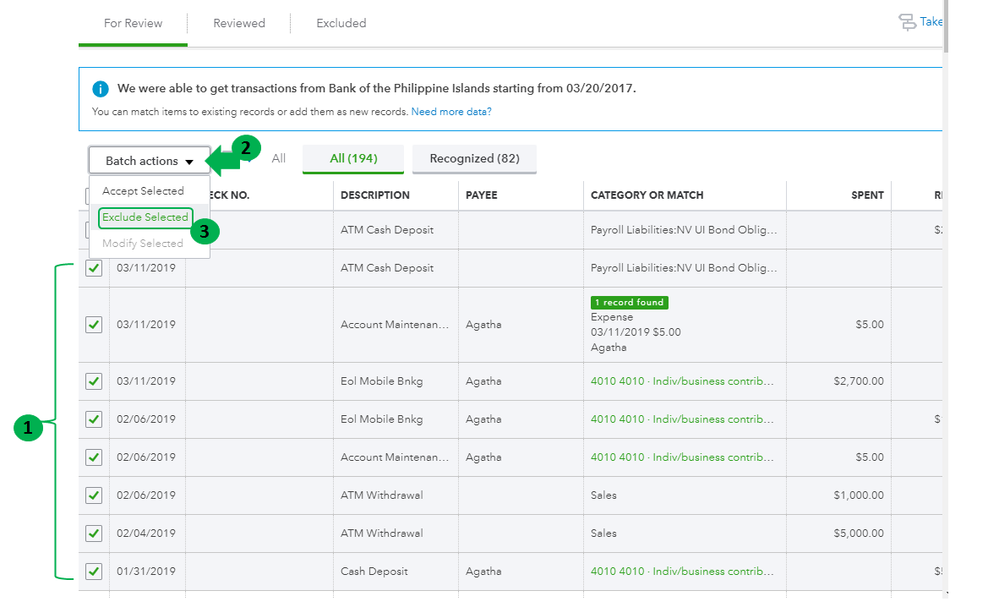Switch to the Reviewed tab
The height and width of the screenshot is (603, 999).
tap(239, 23)
